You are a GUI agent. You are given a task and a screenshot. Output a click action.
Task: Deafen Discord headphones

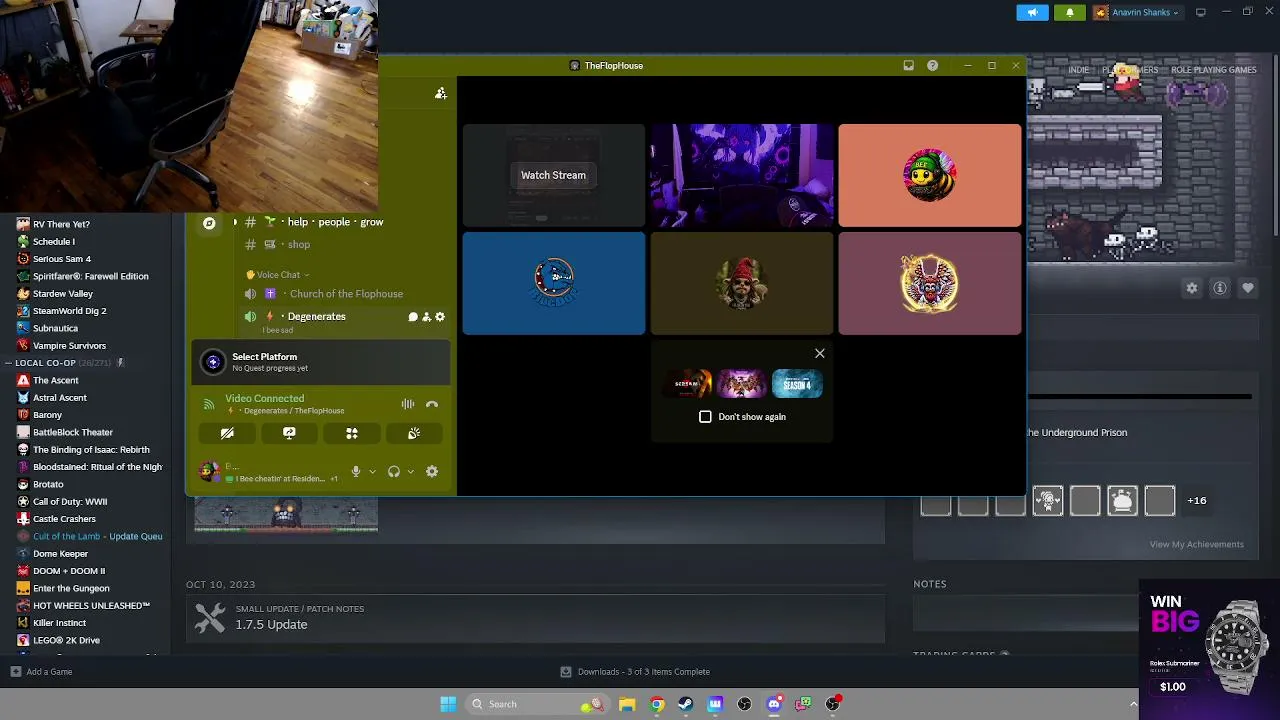[394, 472]
